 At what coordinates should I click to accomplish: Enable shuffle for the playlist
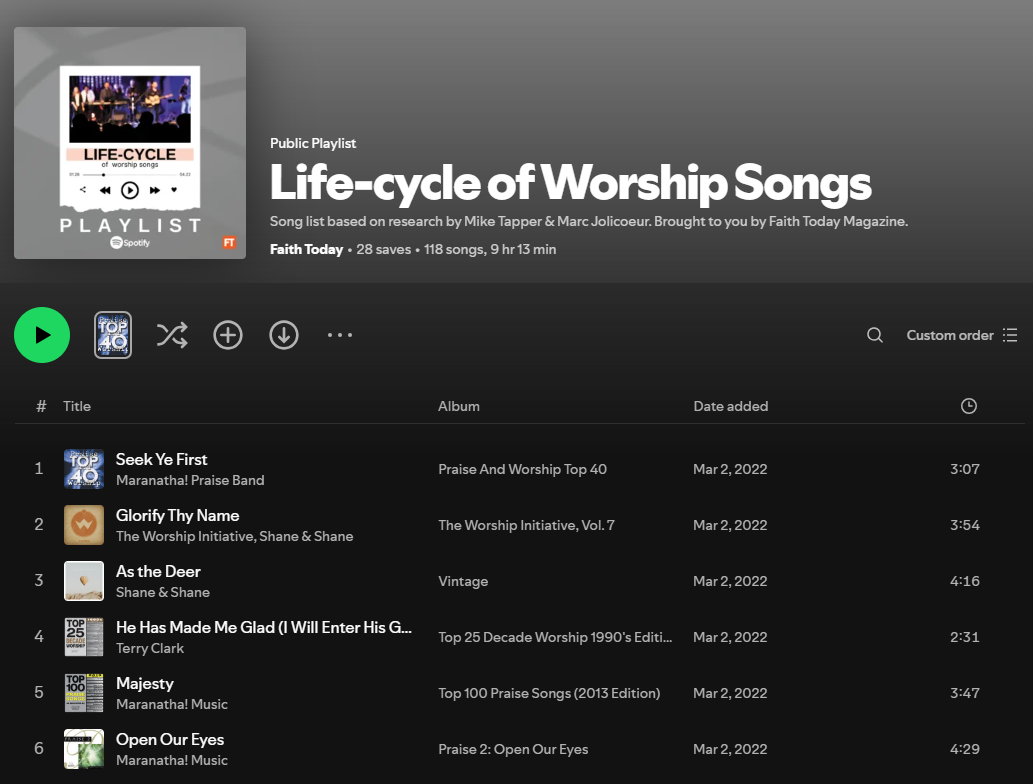[x=172, y=335]
